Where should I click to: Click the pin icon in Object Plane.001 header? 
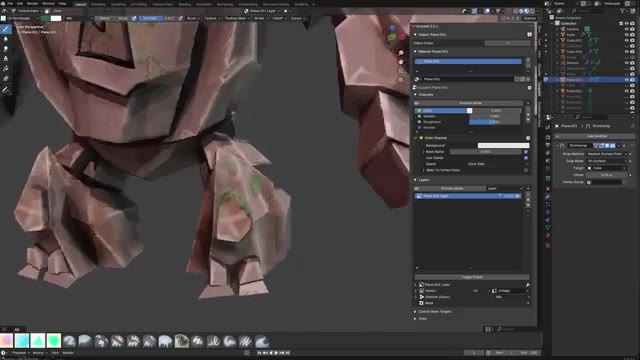click(x=529, y=35)
